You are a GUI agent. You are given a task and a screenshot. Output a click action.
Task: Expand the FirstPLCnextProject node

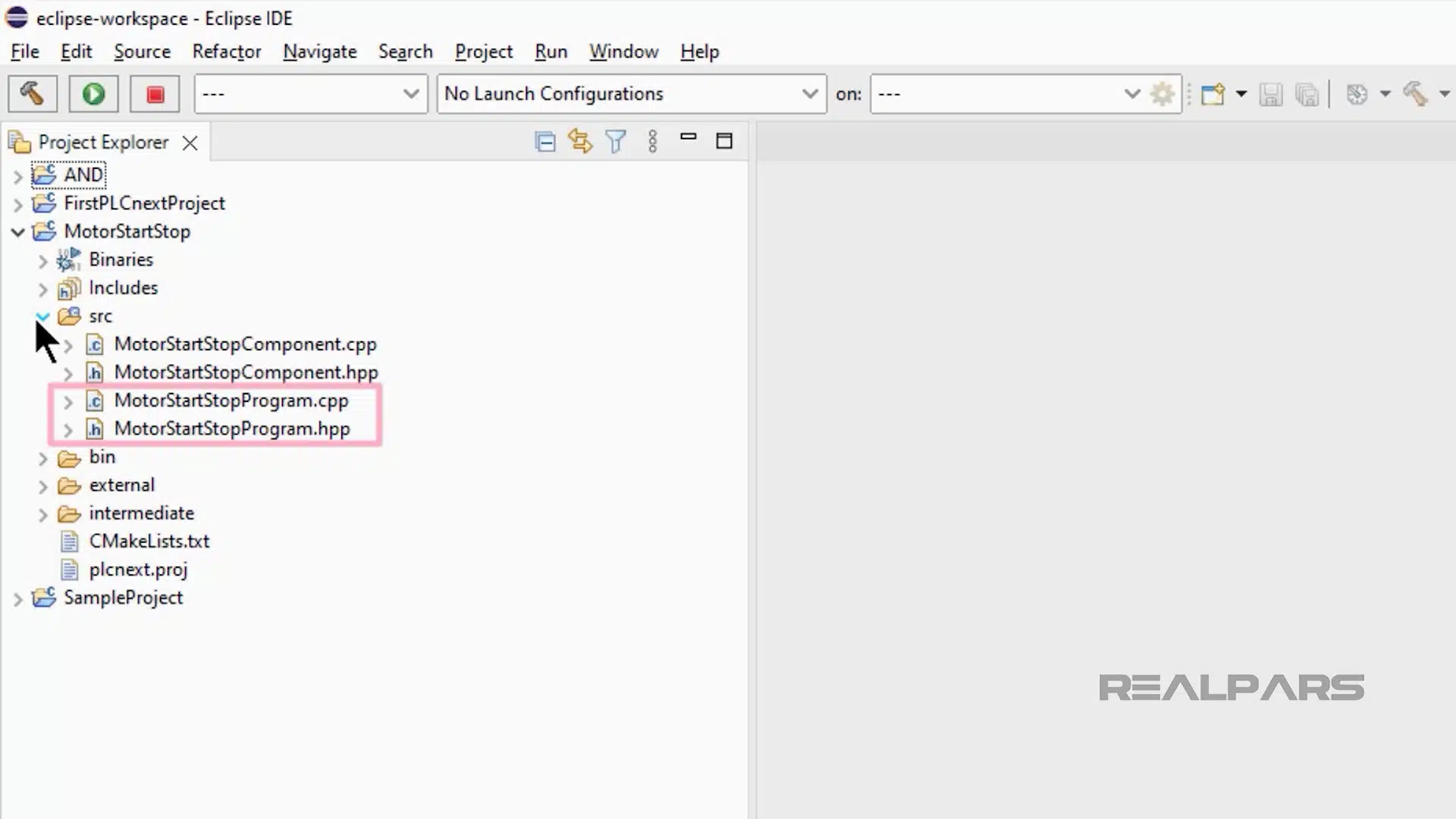tap(17, 205)
